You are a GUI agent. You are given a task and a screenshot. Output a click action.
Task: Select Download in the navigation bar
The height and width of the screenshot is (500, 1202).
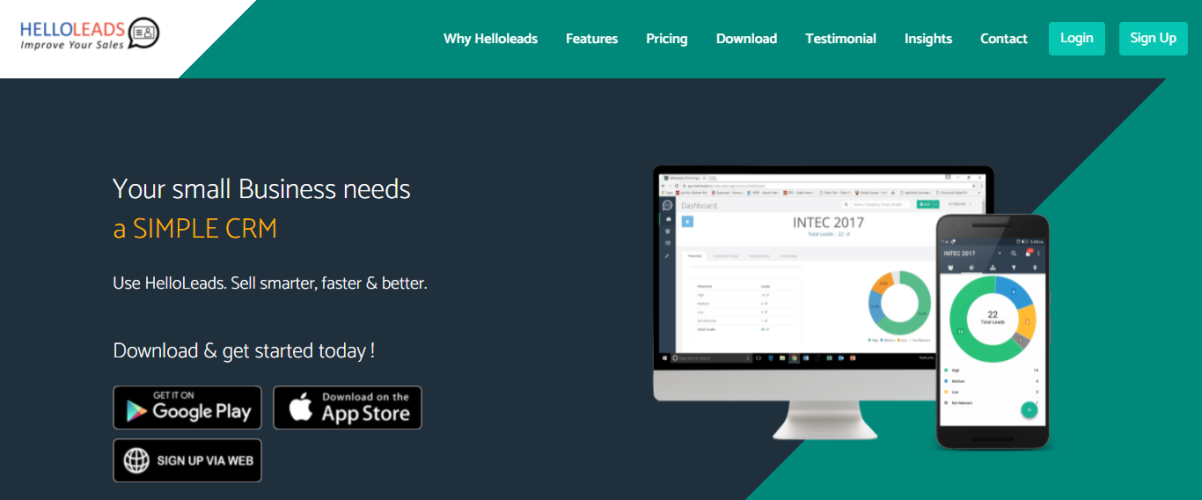pos(746,39)
